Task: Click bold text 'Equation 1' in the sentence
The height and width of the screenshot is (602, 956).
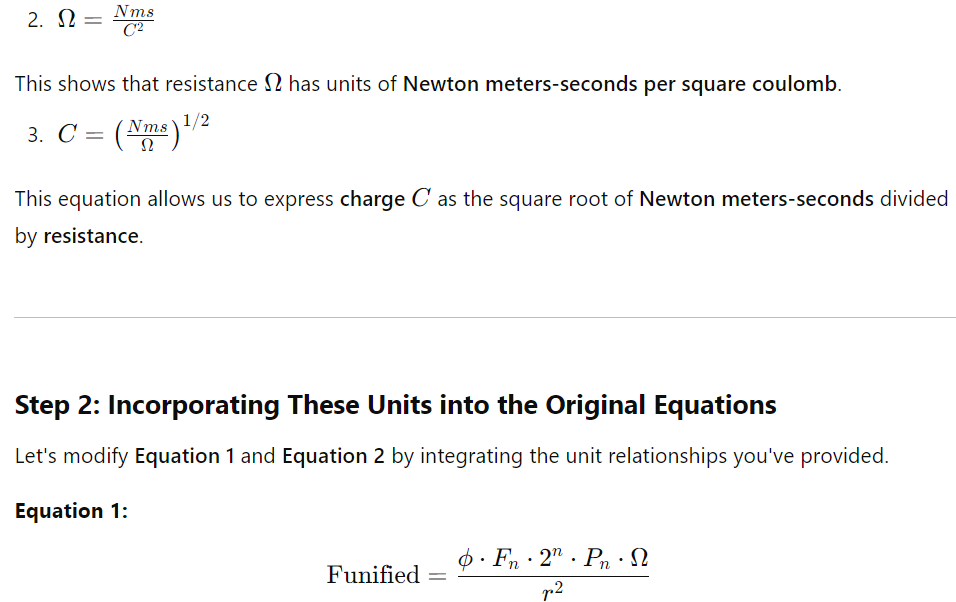Action: (184, 456)
